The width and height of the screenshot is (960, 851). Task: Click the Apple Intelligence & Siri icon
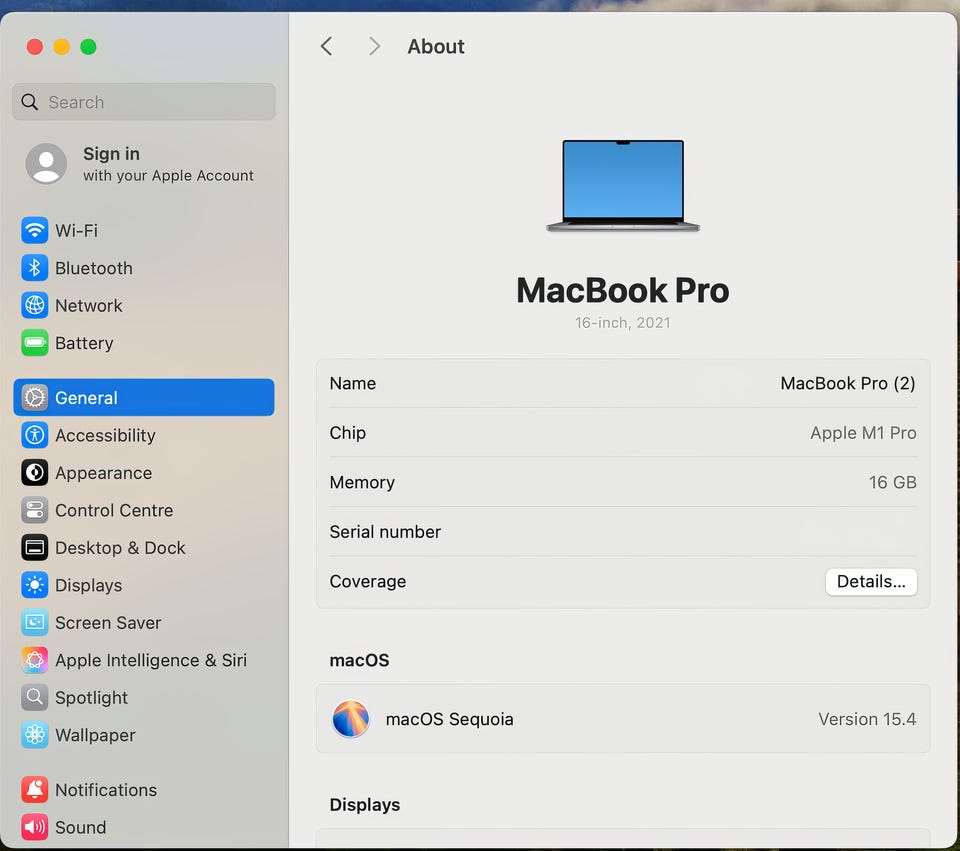pos(35,660)
